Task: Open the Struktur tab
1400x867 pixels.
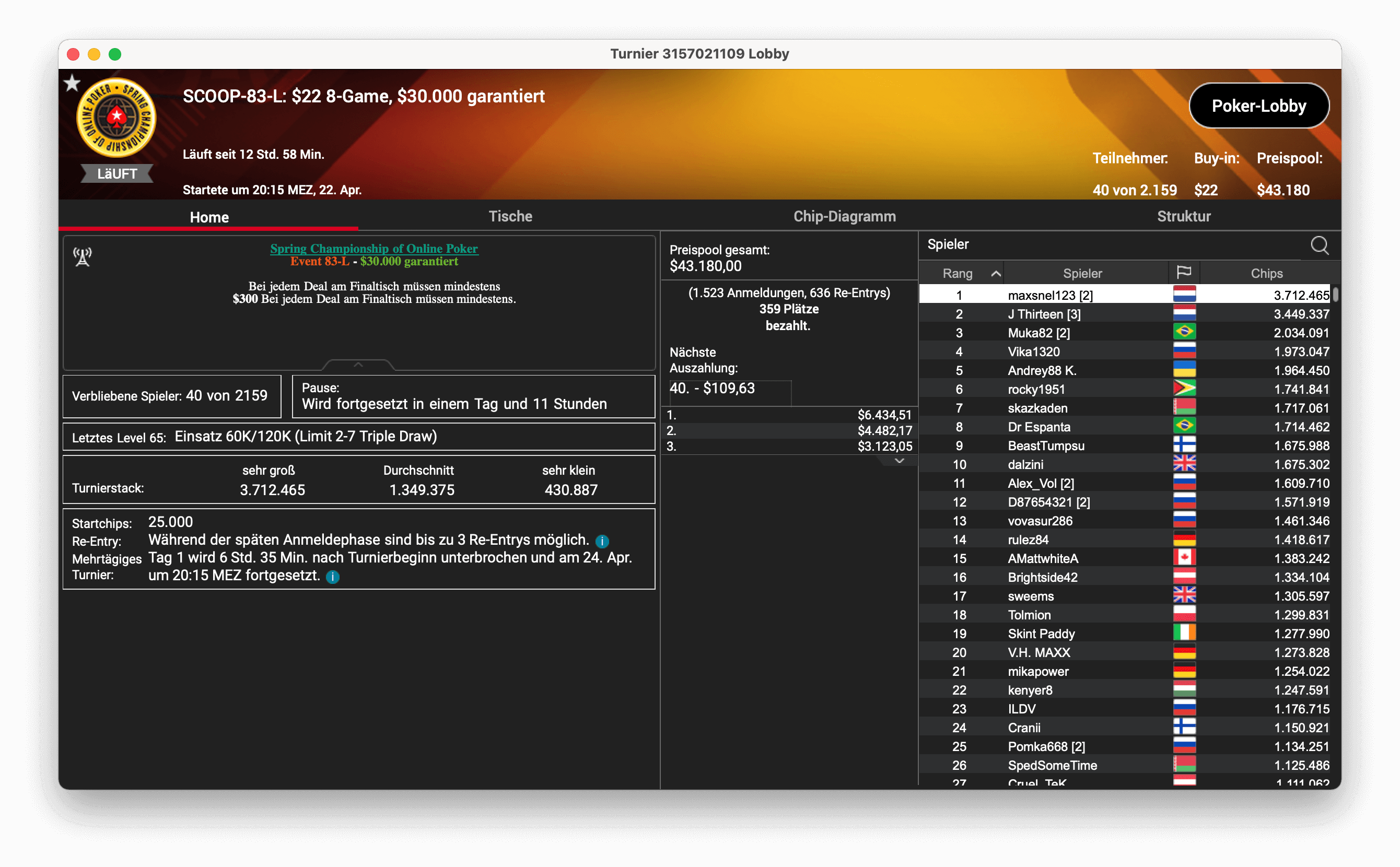Action: point(1183,216)
